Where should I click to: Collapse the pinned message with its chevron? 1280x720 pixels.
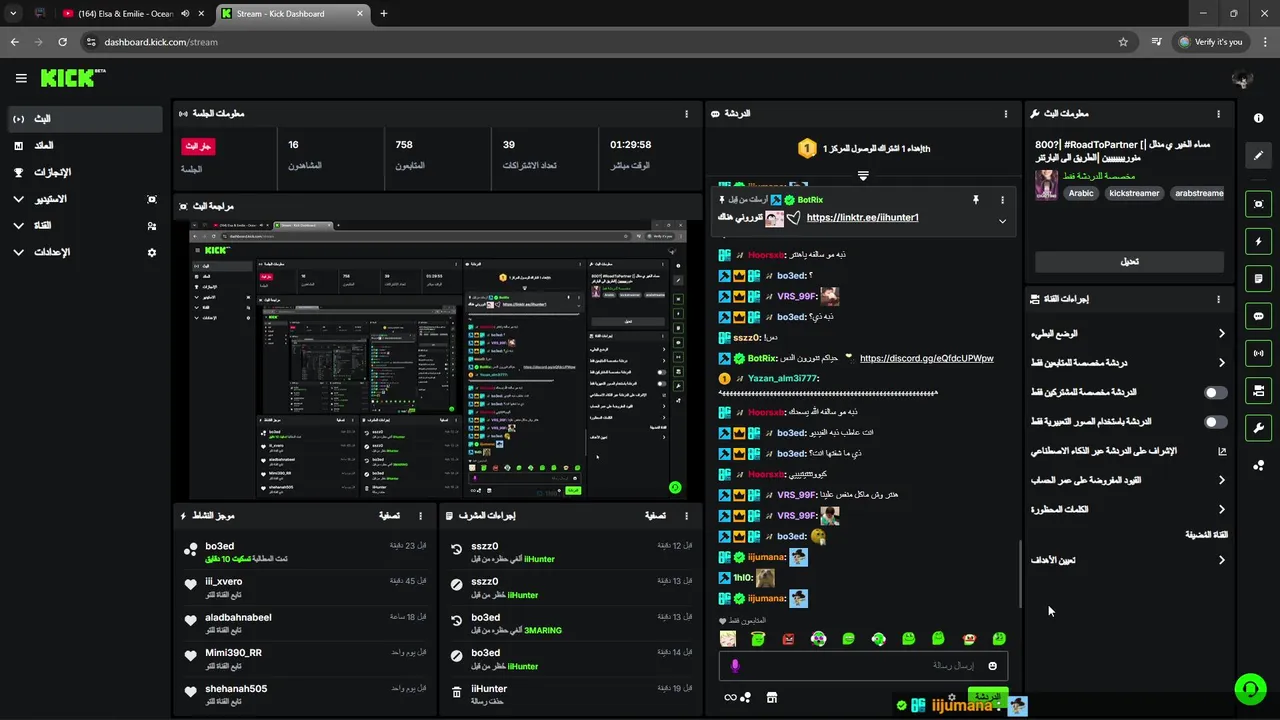1002,221
